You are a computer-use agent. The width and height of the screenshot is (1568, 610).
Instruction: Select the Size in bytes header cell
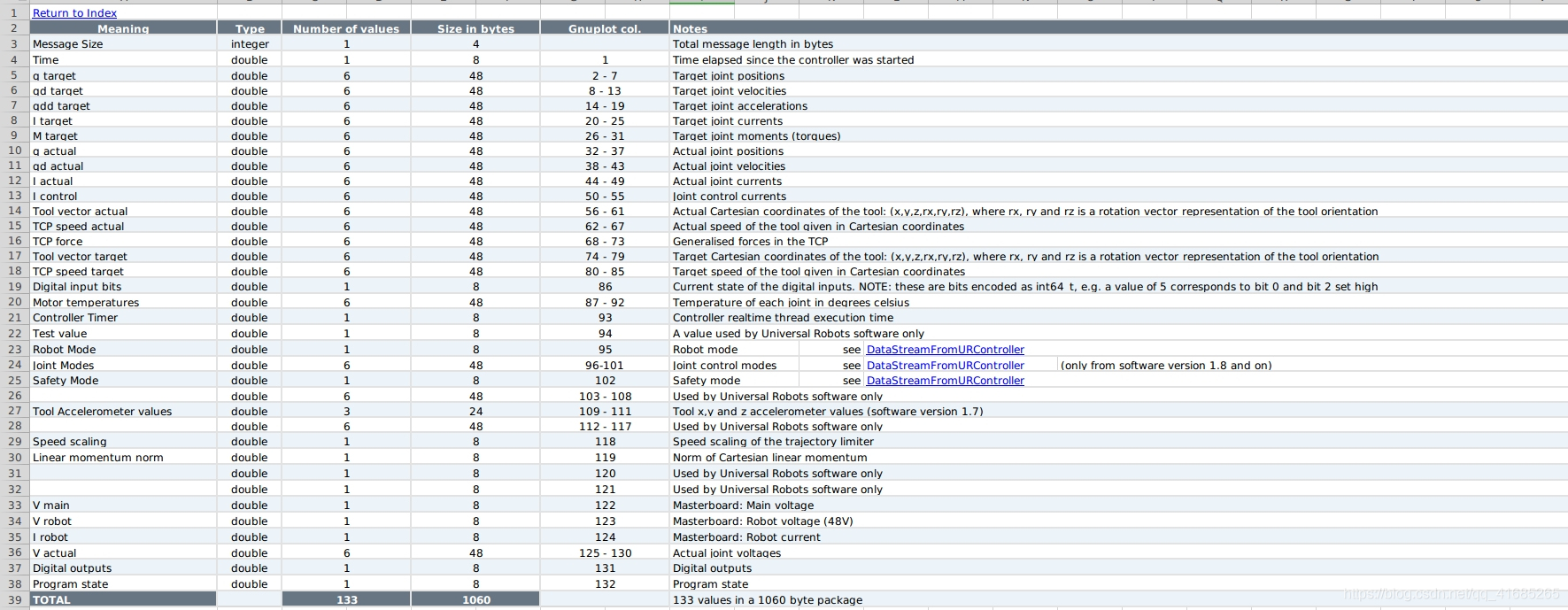475,28
